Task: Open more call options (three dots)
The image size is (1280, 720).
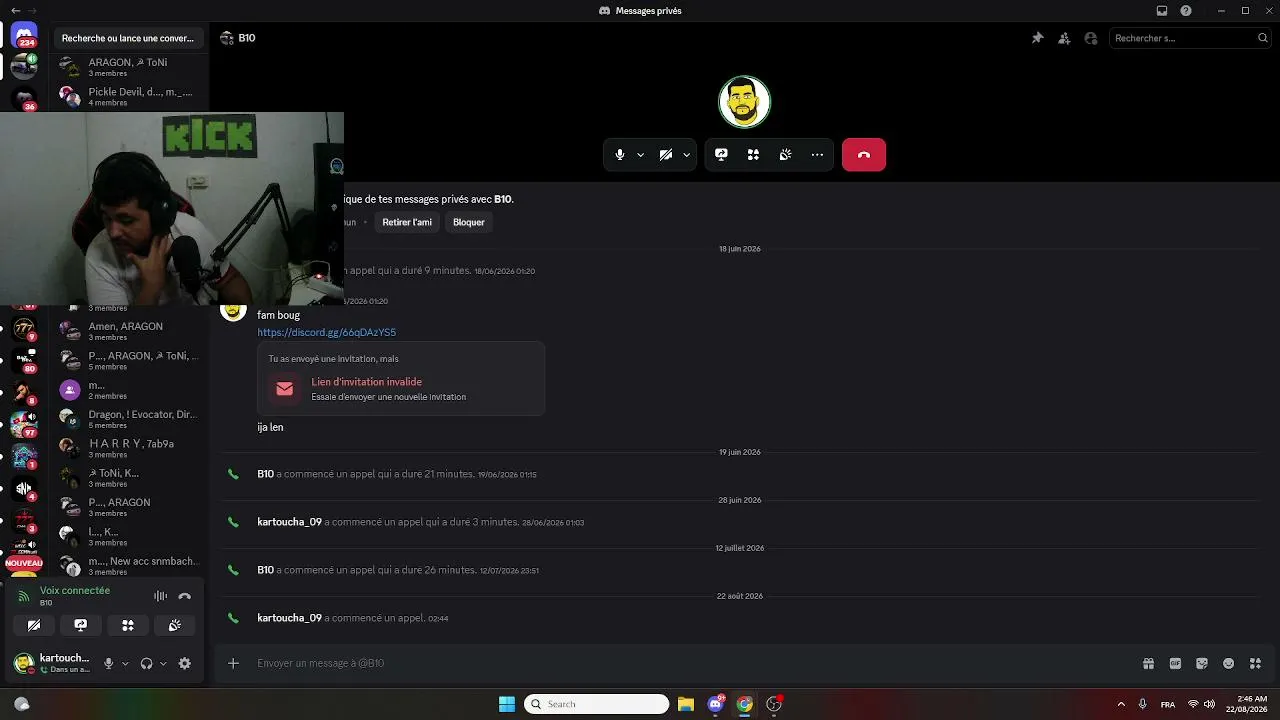Action: click(817, 155)
